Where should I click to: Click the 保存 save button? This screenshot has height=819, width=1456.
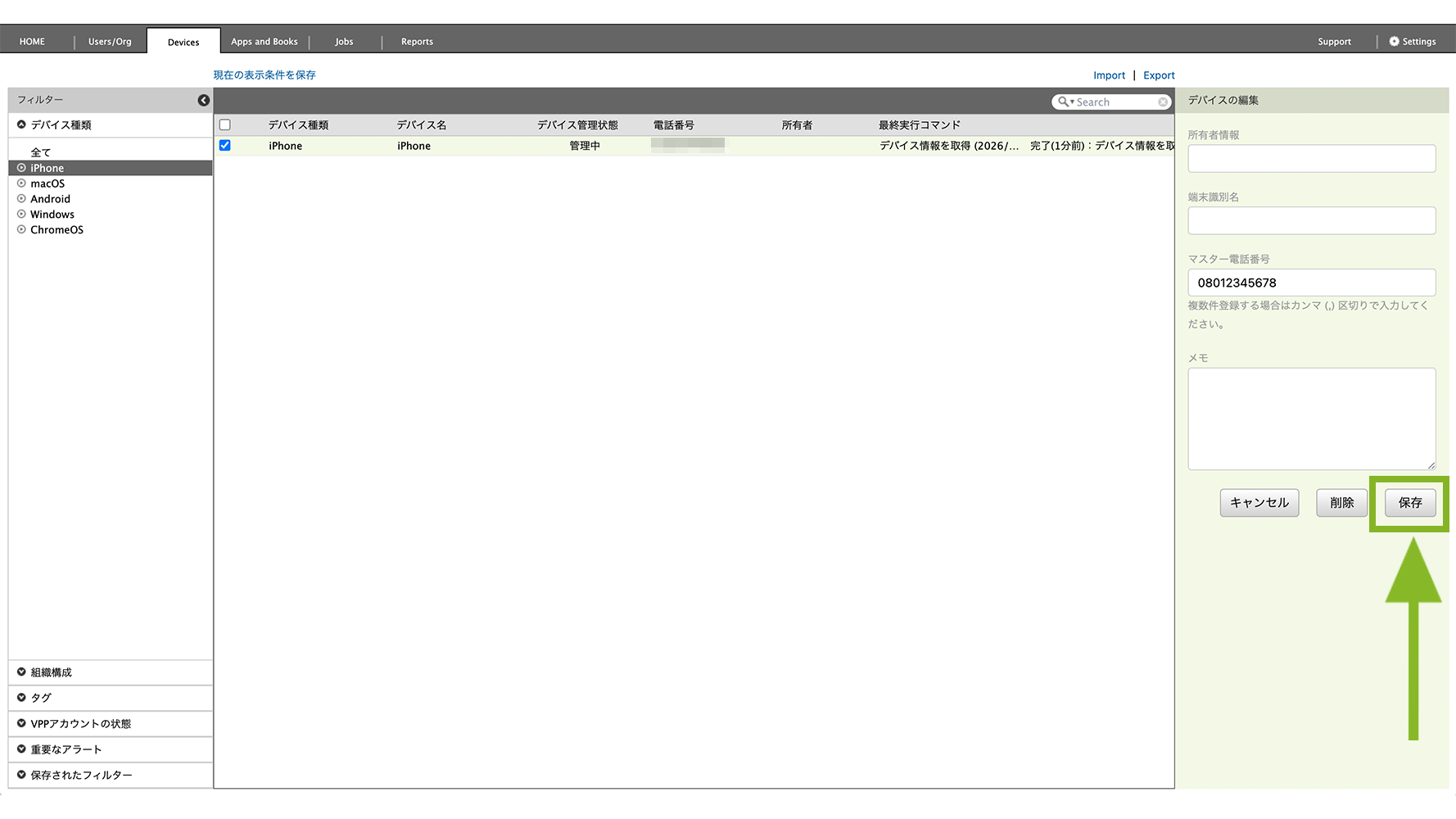pyautogui.click(x=1409, y=503)
